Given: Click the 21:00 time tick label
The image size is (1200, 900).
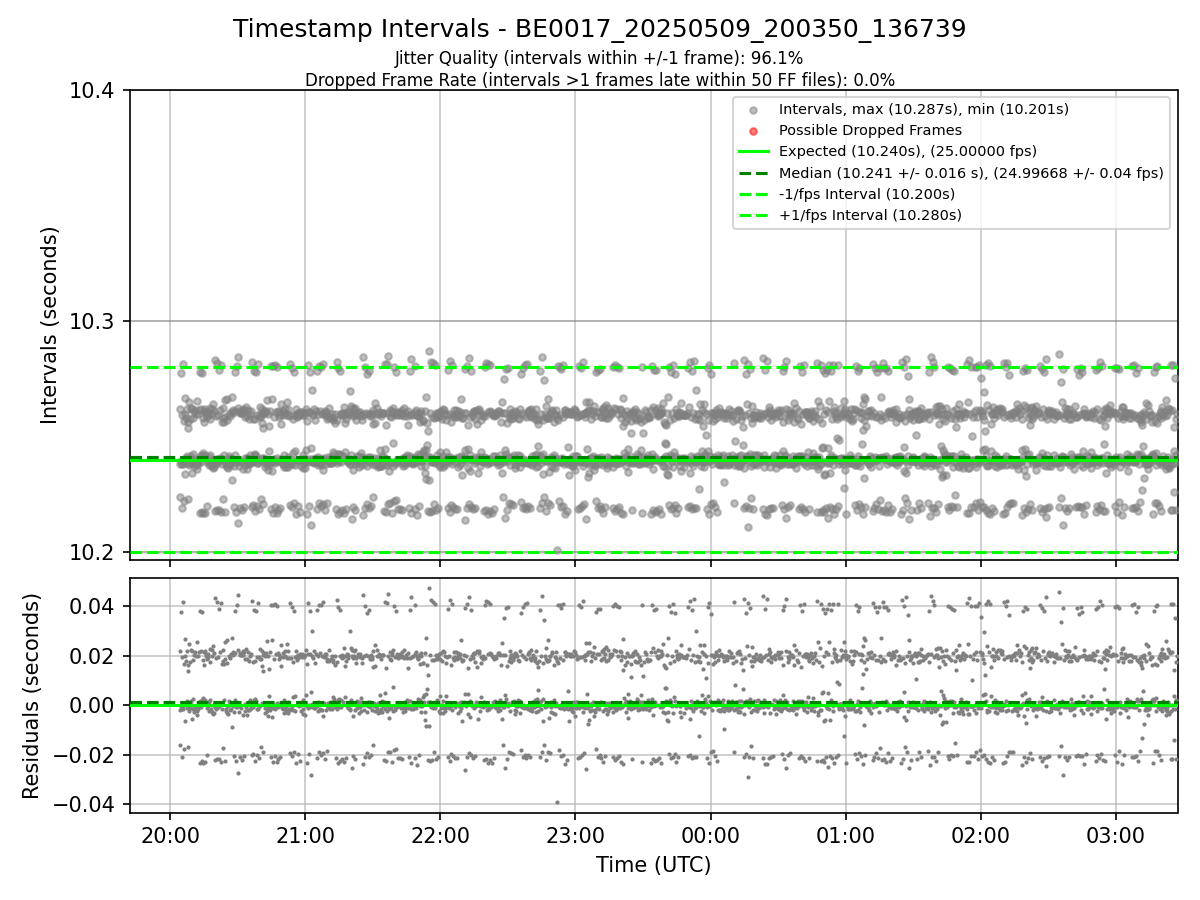Looking at the screenshot, I should [305, 834].
